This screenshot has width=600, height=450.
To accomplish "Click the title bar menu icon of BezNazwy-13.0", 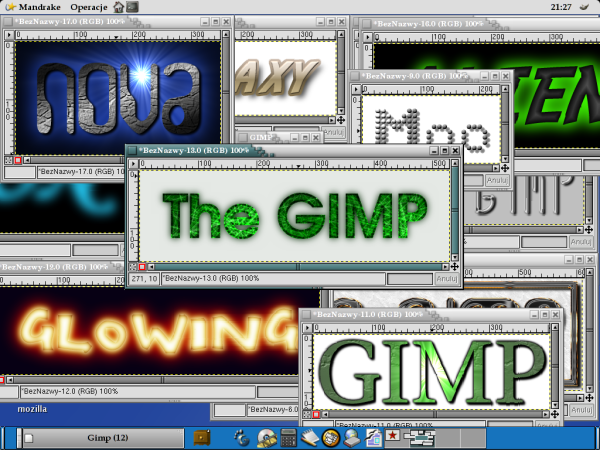I will (x=132, y=151).
